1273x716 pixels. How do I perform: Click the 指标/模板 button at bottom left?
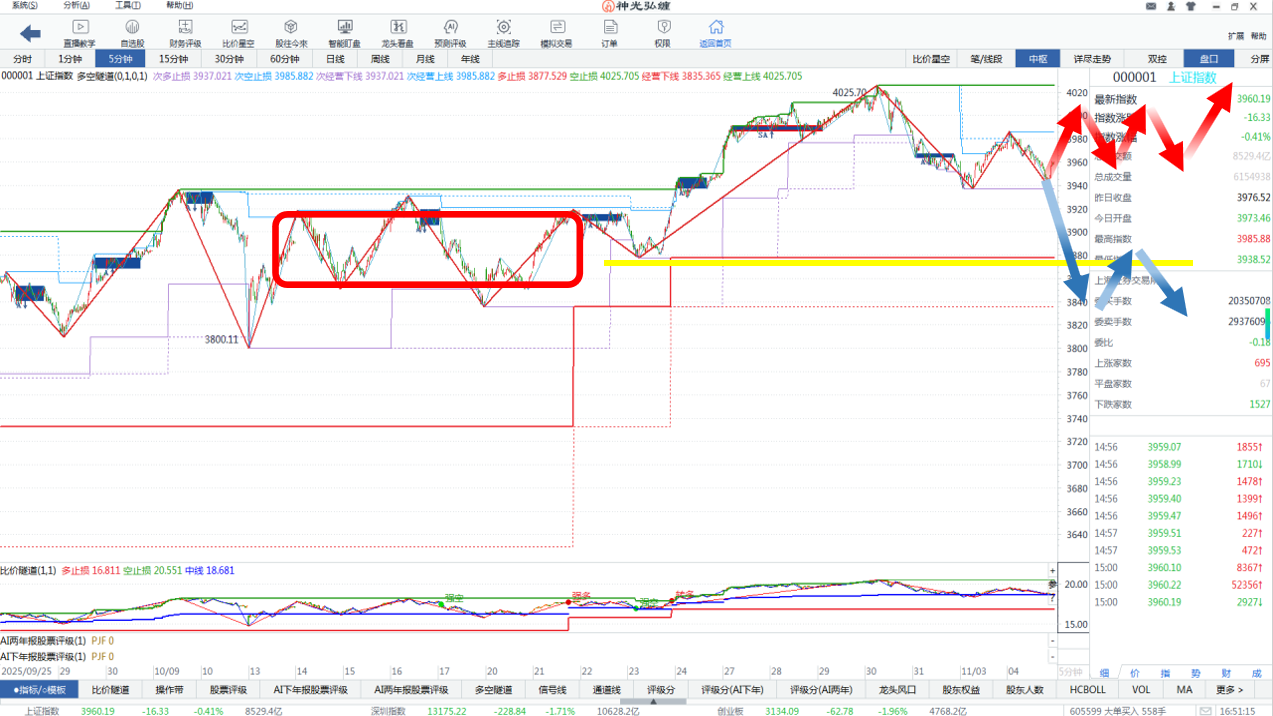coord(39,690)
